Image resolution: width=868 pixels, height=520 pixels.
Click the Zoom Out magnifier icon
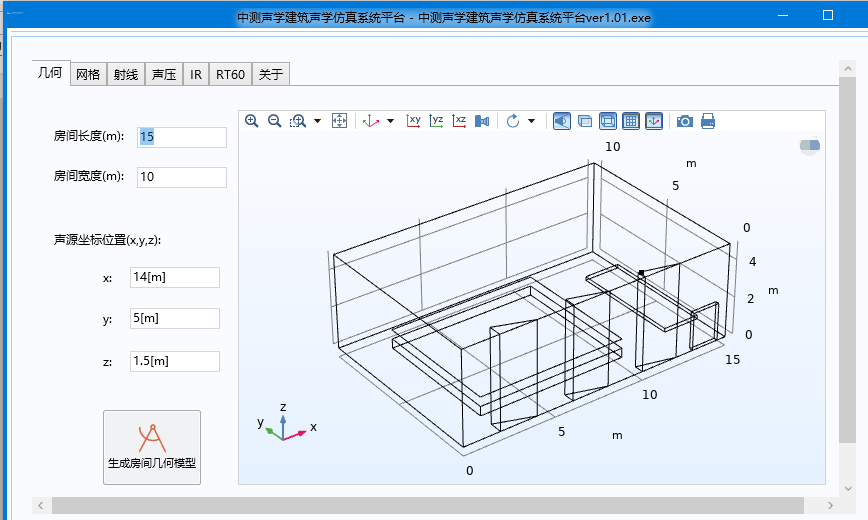tap(274, 121)
